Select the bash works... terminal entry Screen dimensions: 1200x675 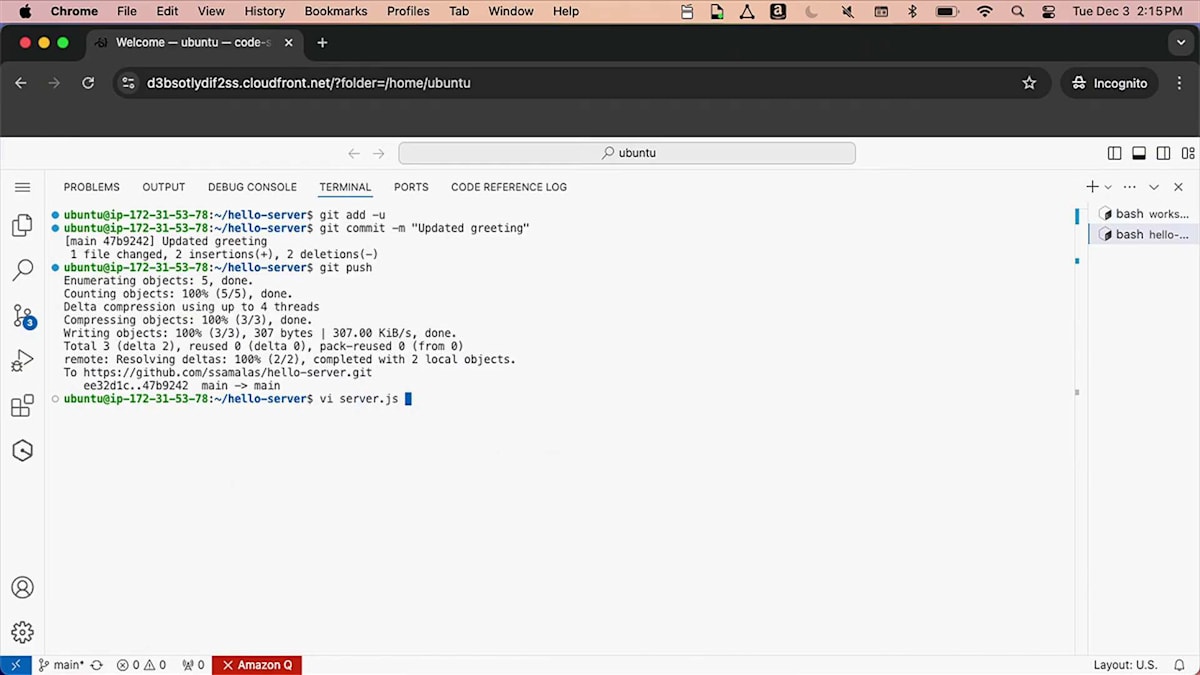coord(1144,214)
